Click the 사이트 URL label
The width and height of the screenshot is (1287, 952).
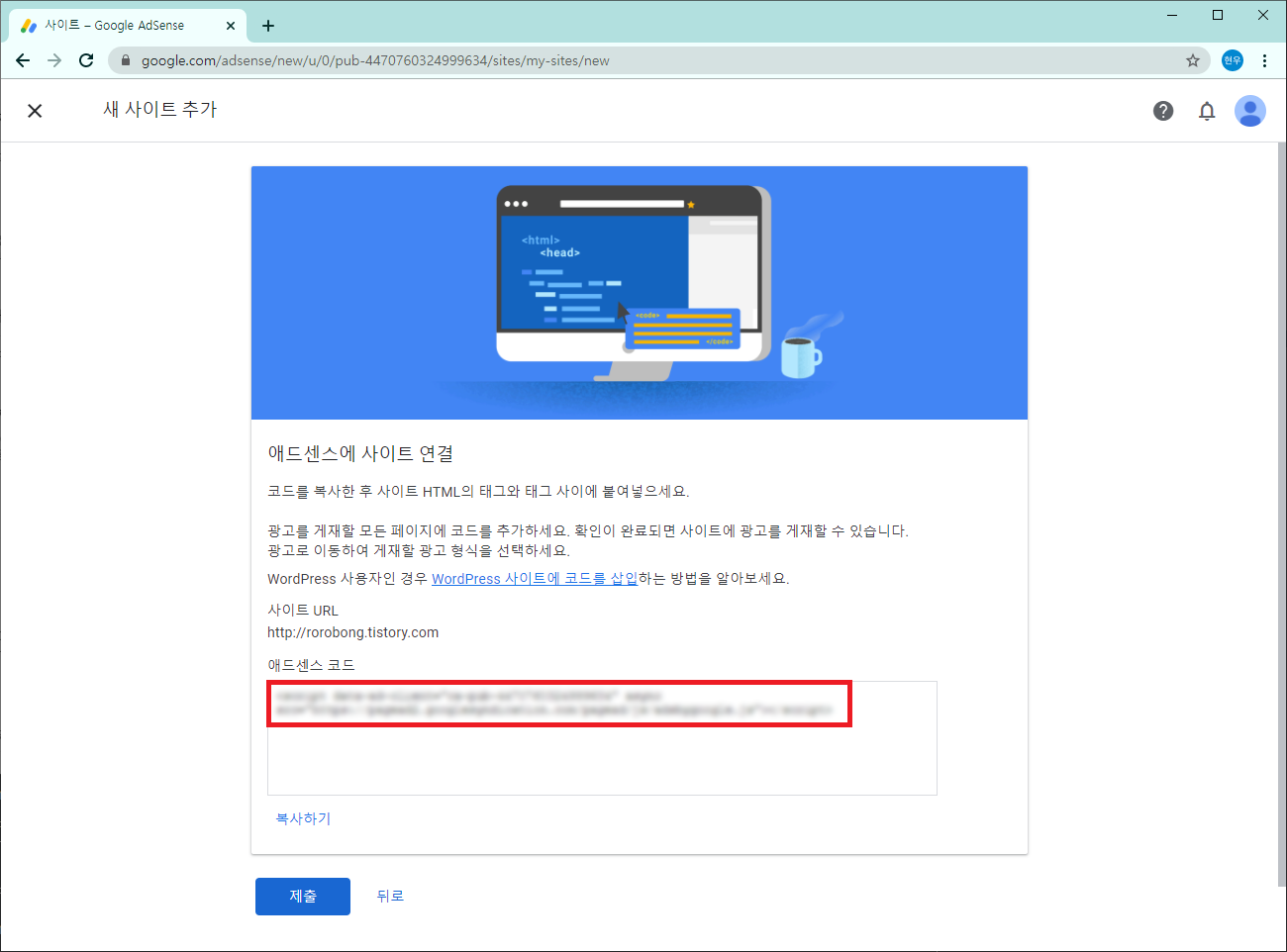click(303, 611)
